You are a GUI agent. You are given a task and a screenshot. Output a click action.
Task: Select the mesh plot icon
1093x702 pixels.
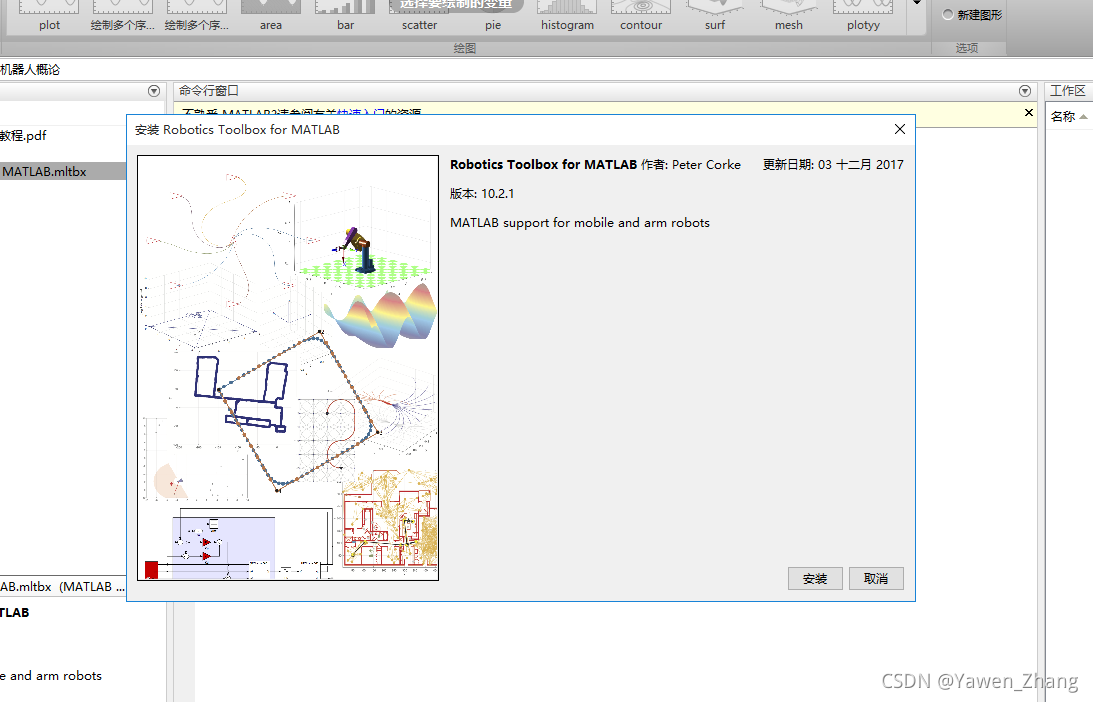tap(788, 16)
